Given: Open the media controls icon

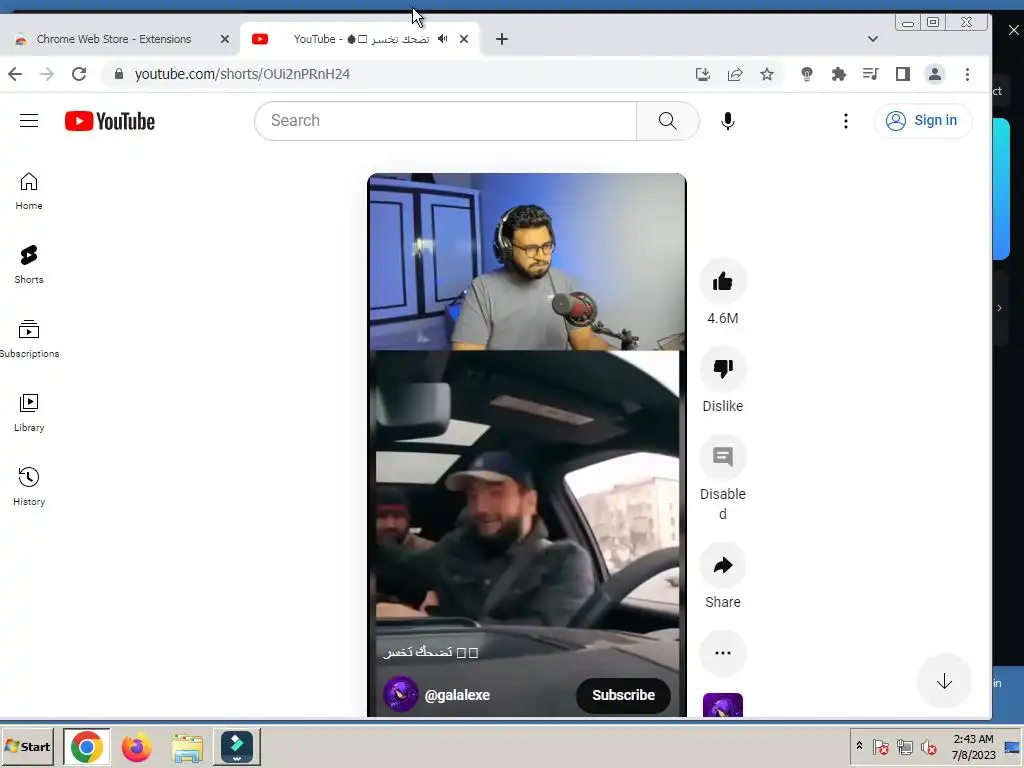Looking at the screenshot, I should 871,74.
